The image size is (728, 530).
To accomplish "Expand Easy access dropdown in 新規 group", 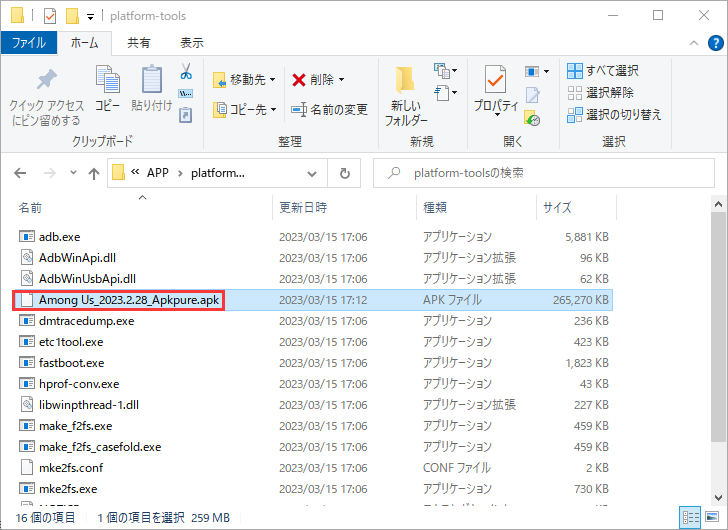I will (446, 93).
